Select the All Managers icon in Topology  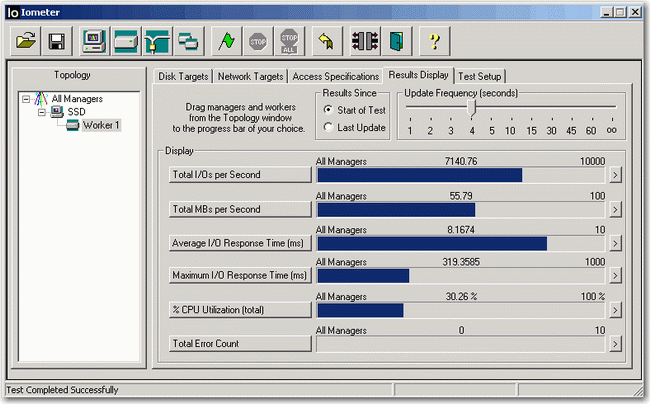tap(41, 99)
